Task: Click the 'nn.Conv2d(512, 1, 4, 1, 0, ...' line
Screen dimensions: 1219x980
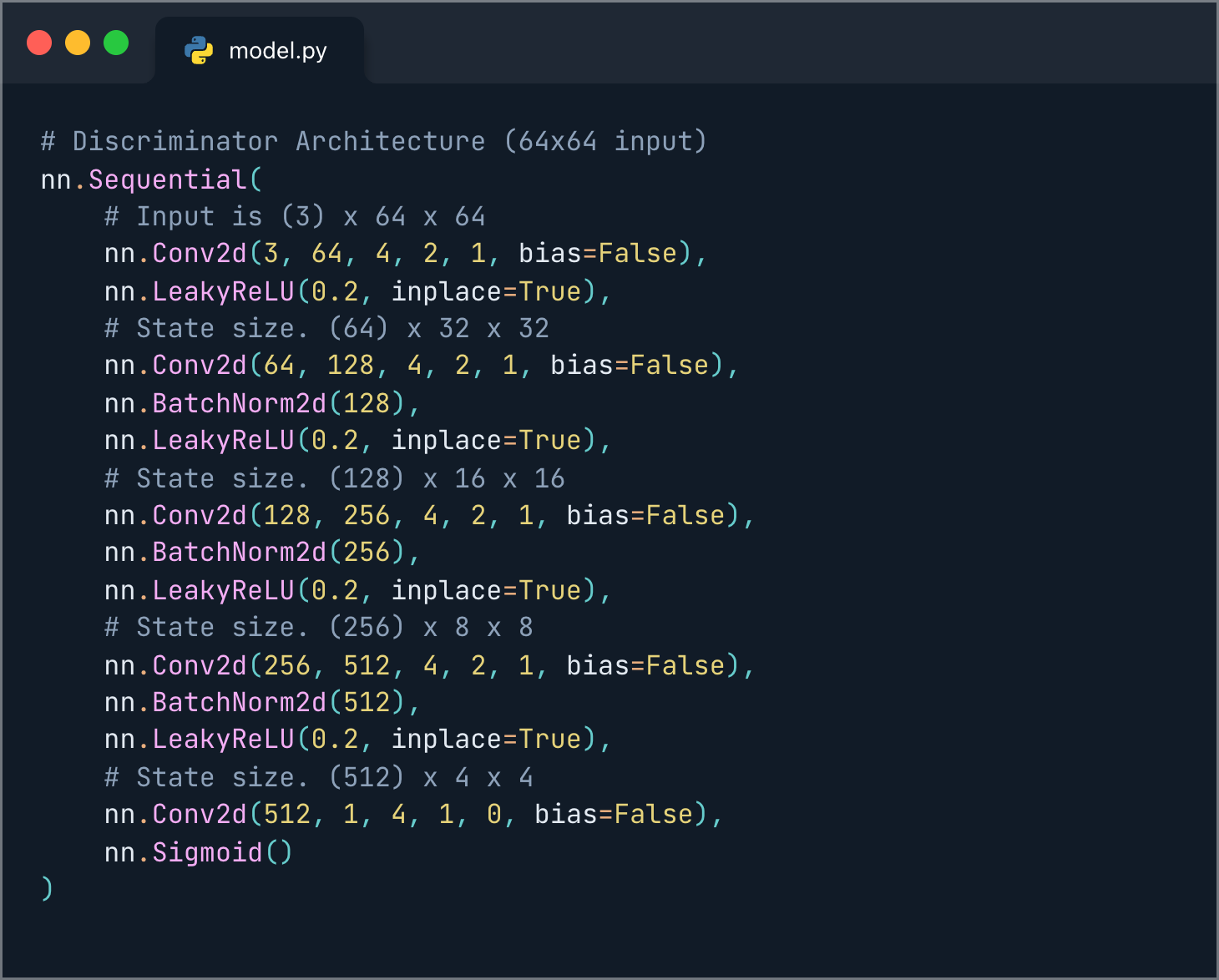Action: [414, 814]
